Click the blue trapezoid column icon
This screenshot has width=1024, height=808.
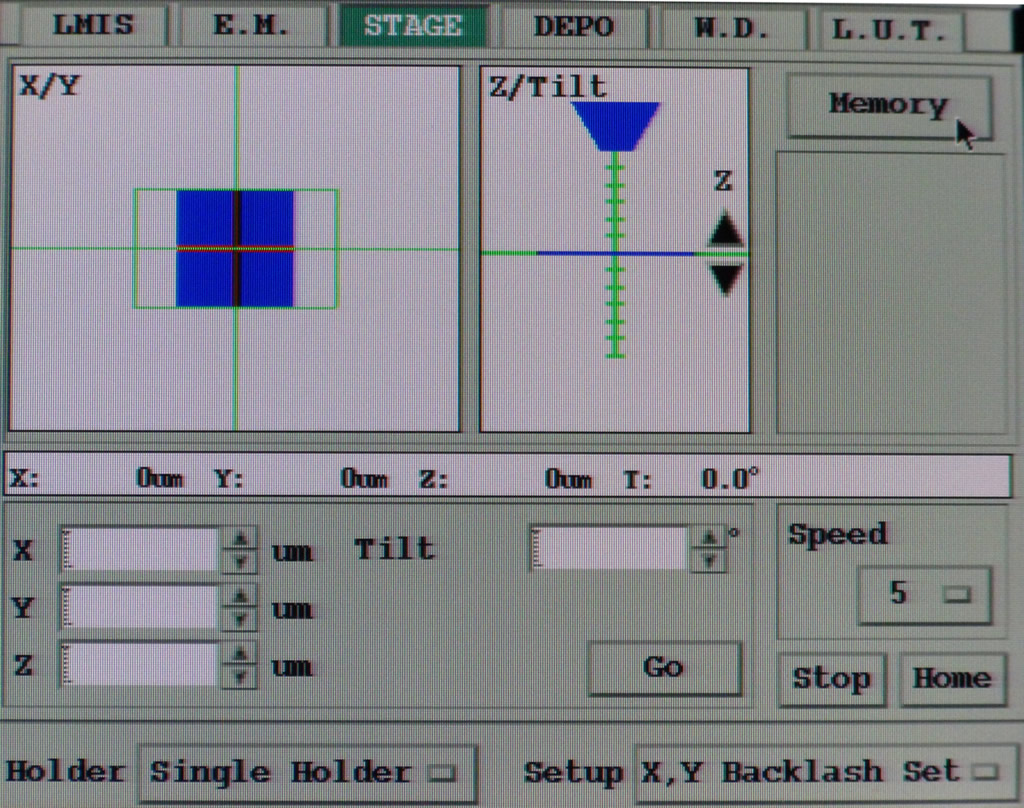tap(615, 125)
